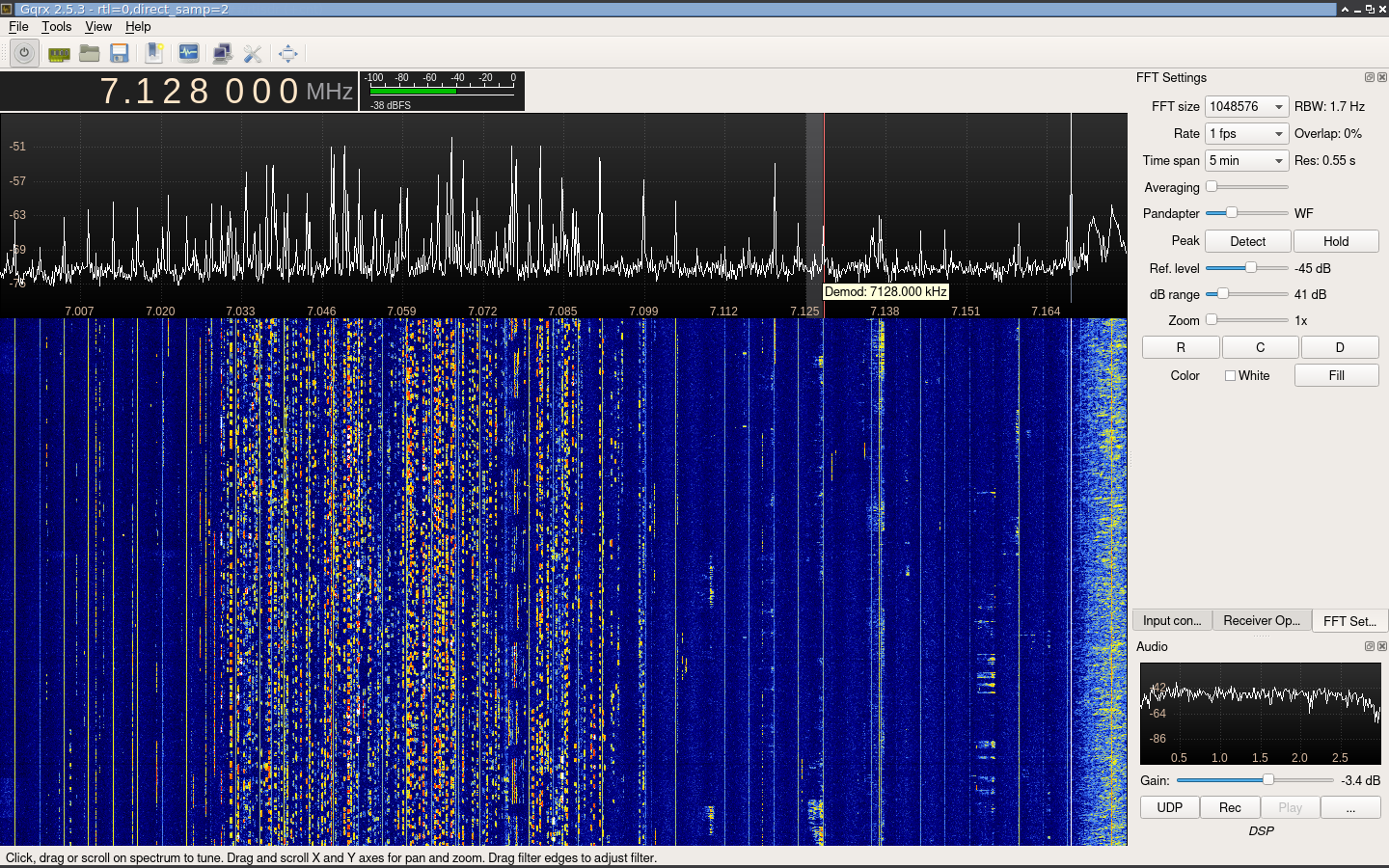Click the 7.151 frequency axis label

966,312
